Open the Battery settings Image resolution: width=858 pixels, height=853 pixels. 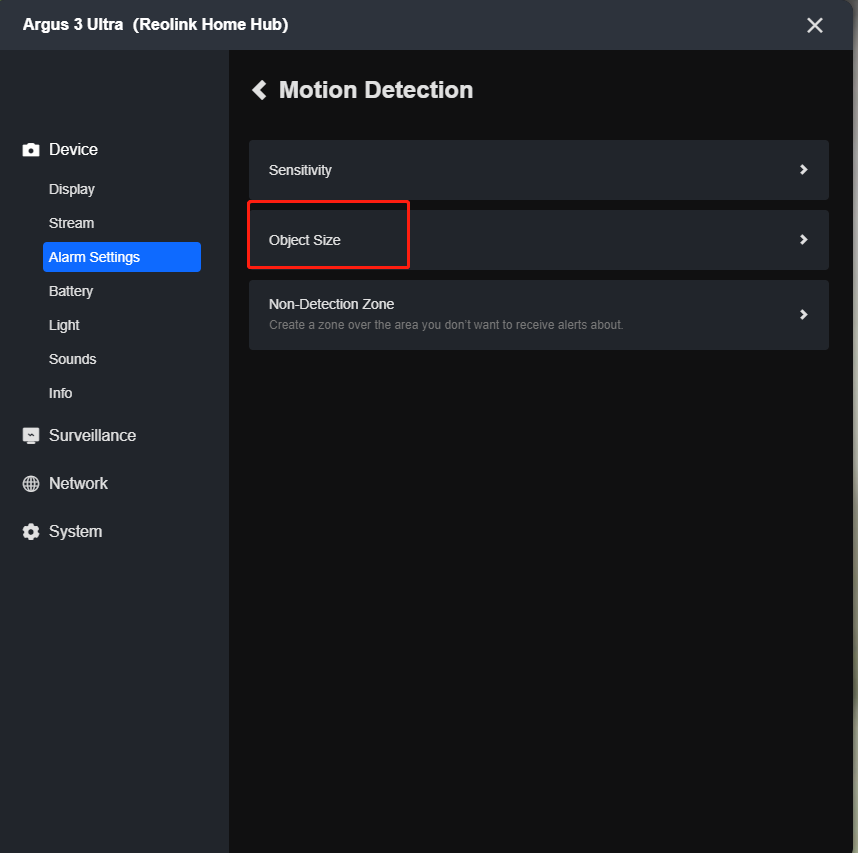(71, 291)
